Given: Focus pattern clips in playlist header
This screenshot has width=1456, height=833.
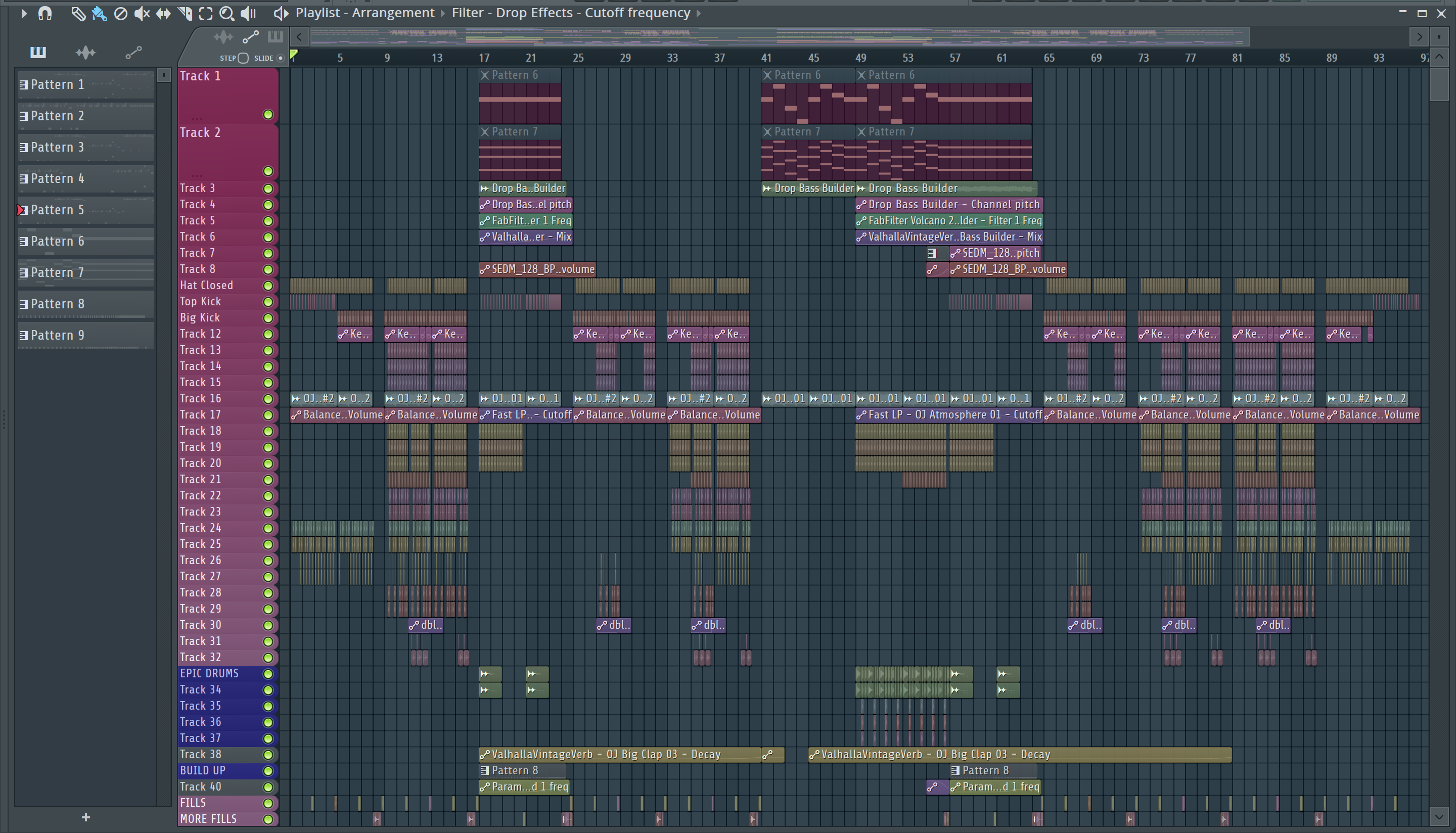Looking at the screenshot, I should [275, 38].
